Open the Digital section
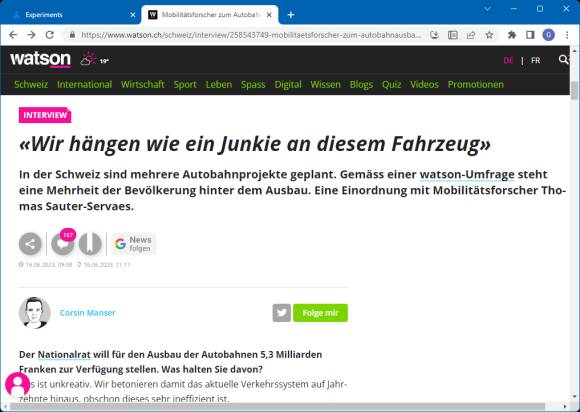Screen dimensions: 580x412 288,84
